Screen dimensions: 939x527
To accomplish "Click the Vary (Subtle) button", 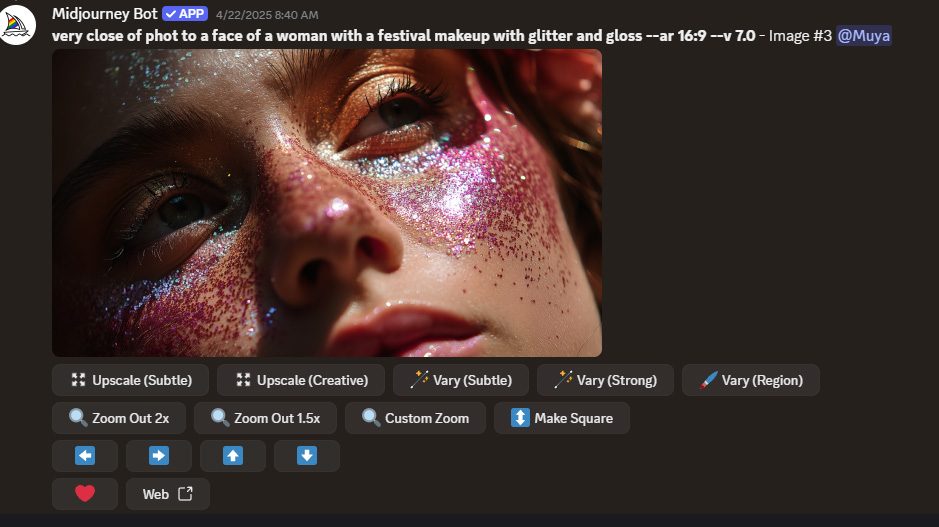I will [x=461, y=380].
